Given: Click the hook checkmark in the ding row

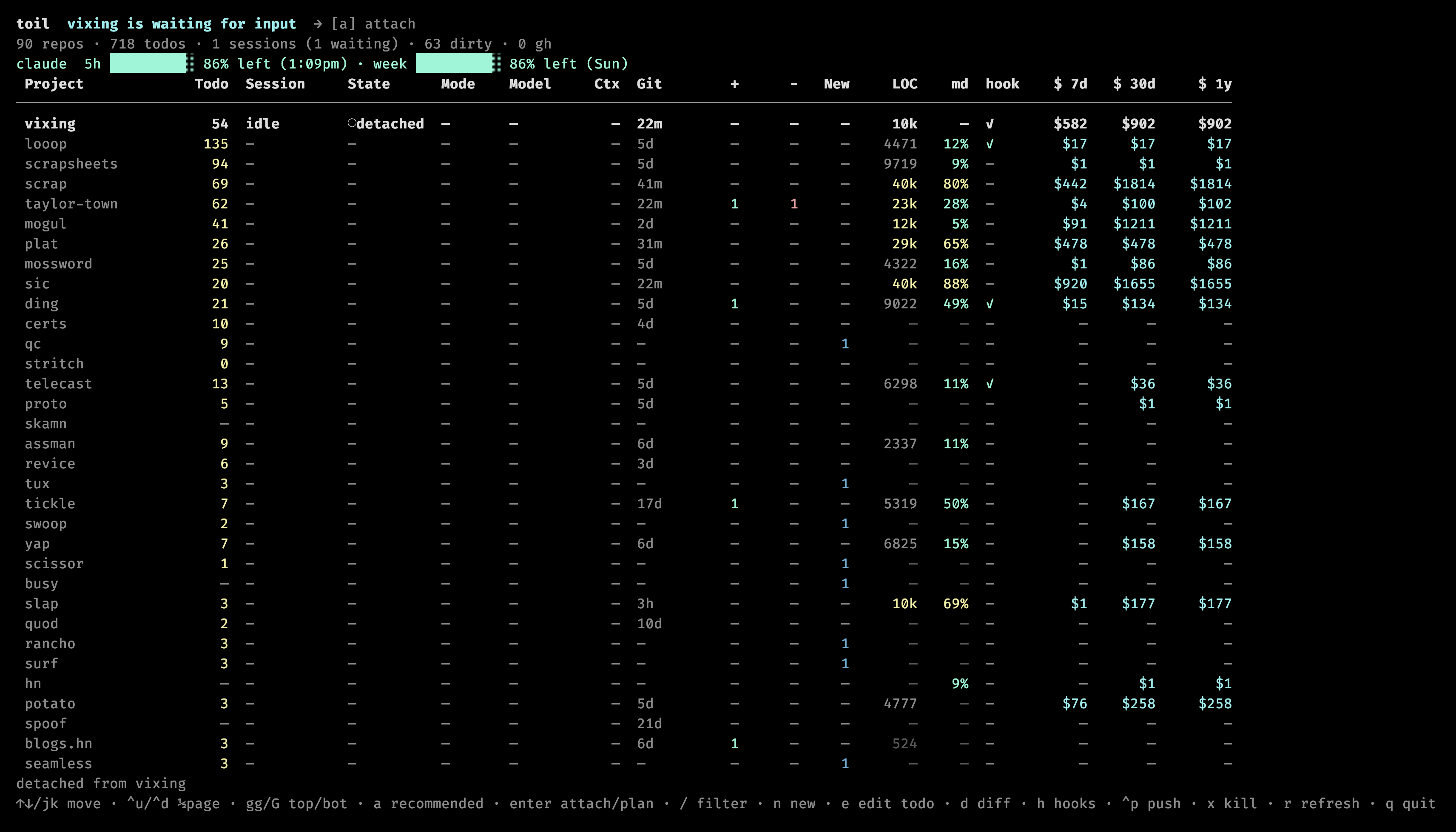Looking at the screenshot, I should tap(990, 304).
